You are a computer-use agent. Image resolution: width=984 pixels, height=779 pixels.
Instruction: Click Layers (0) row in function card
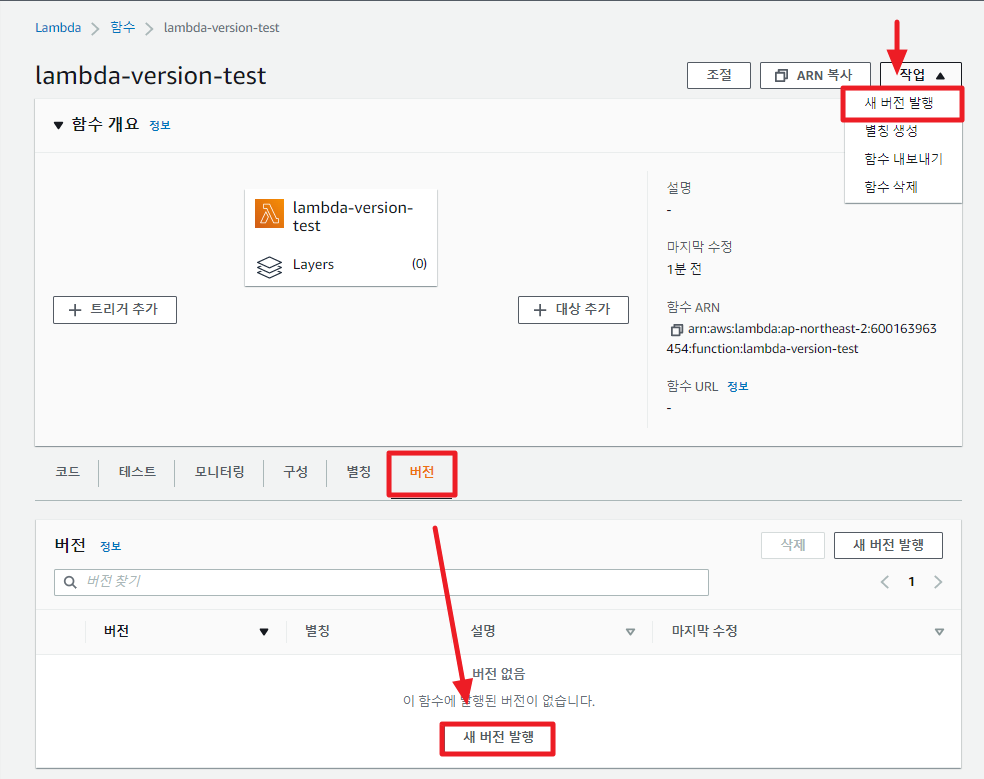[341, 264]
